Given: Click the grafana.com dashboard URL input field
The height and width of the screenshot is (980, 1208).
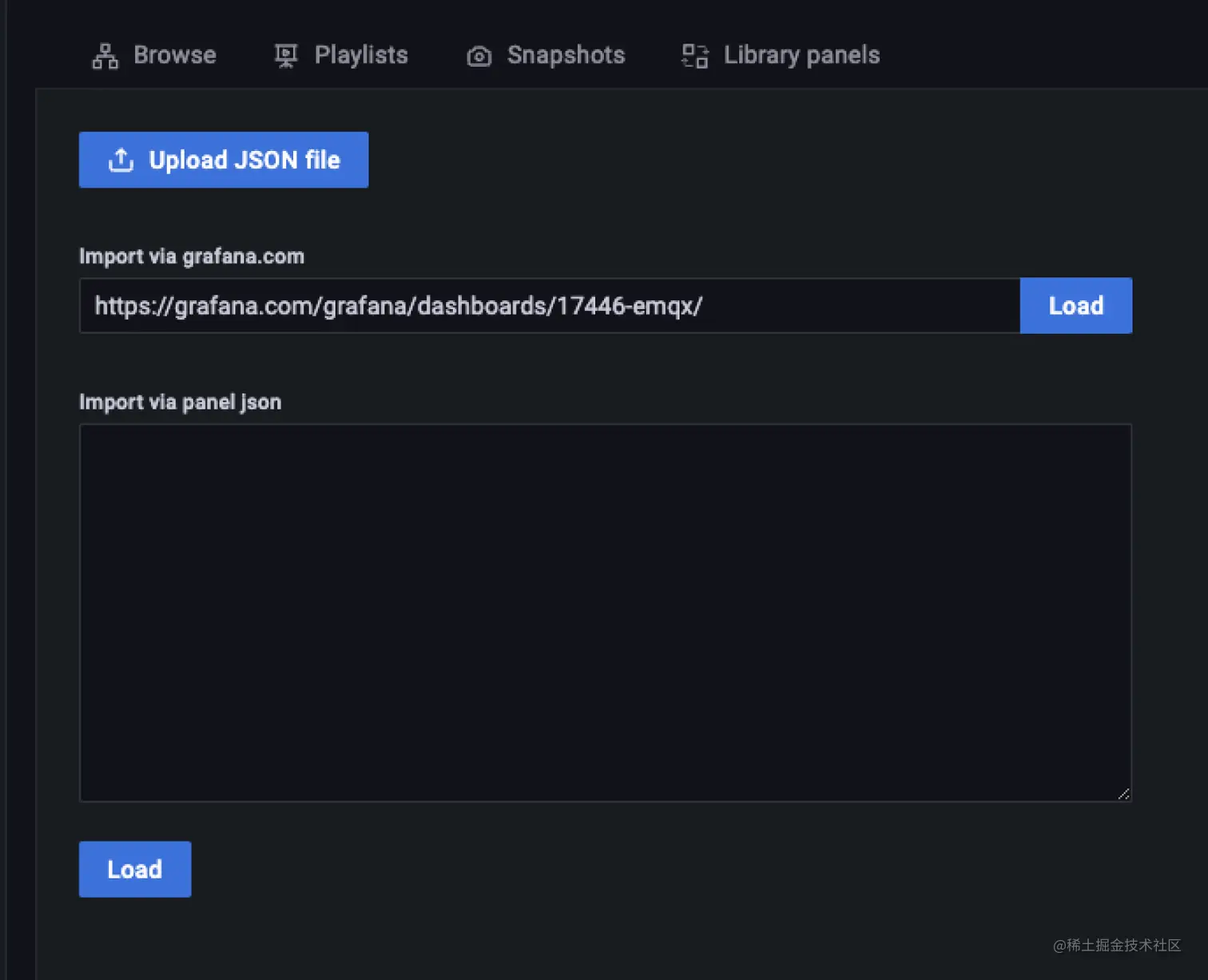Looking at the screenshot, I should 551,305.
